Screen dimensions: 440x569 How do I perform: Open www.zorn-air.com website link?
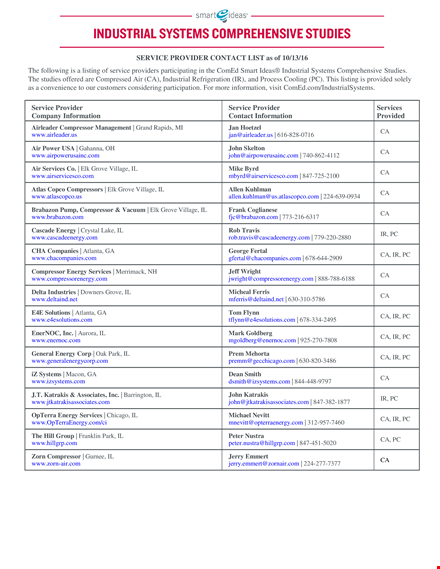56,464
